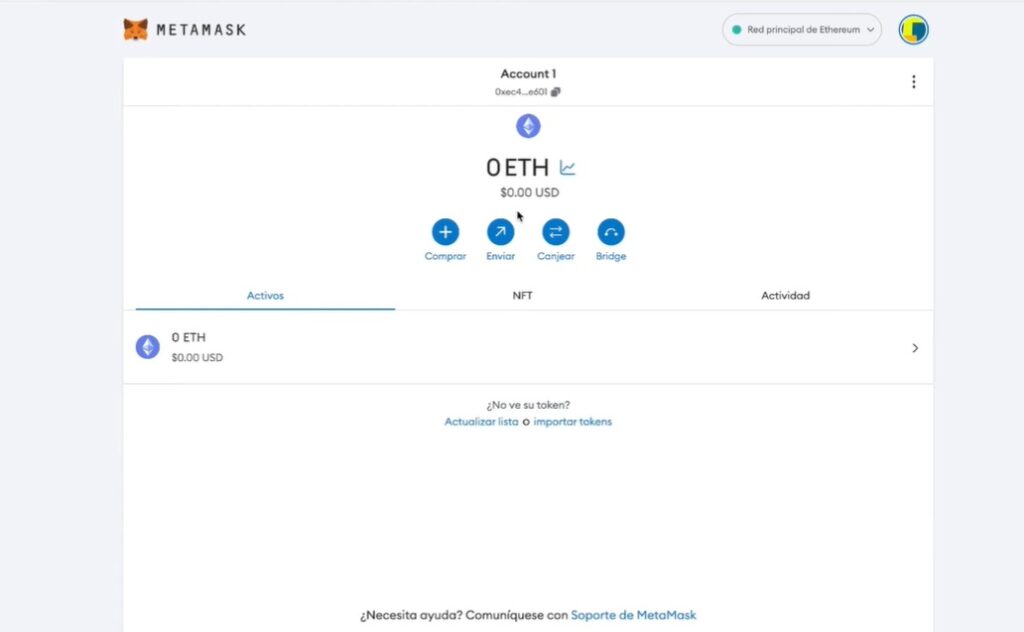The width and height of the screenshot is (1024, 632).
Task: Click the green network status dot
Action: pos(737,29)
